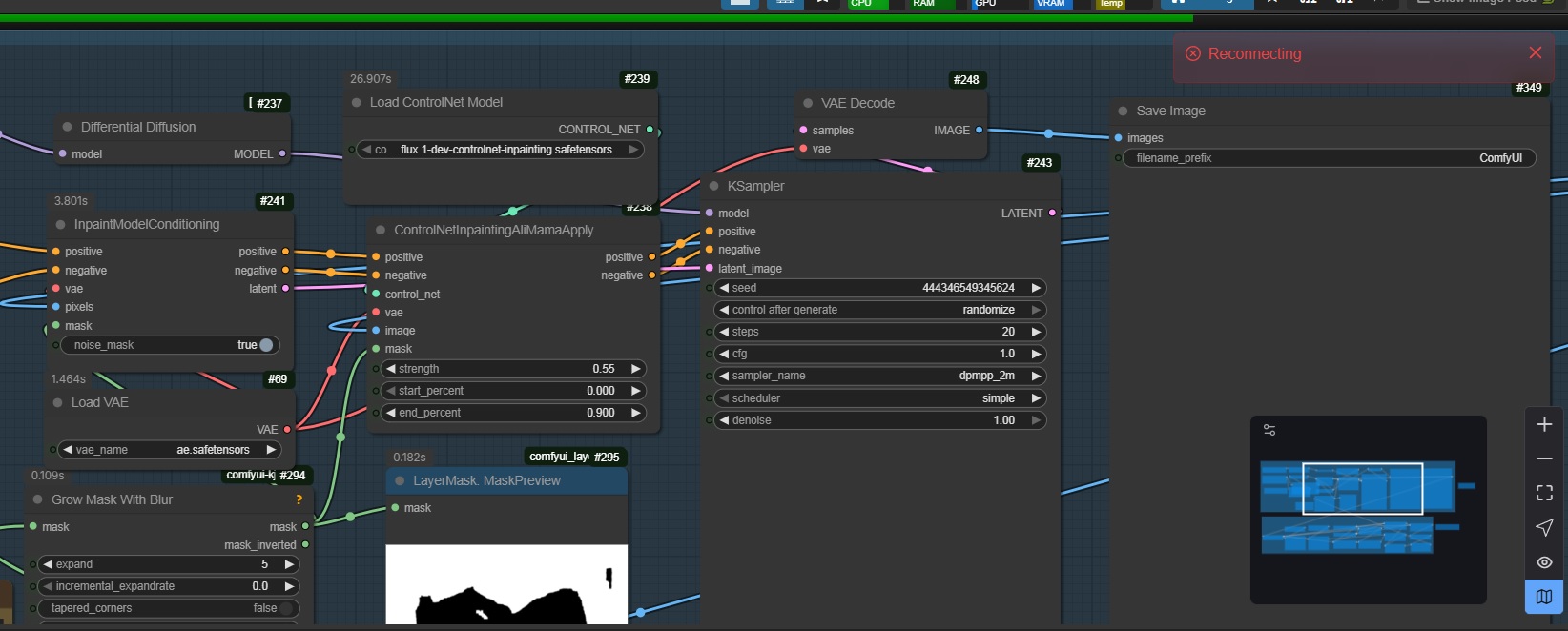Switch to select mode with the arrow icon
Viewport: 1568px width, 631px height.
point(1544,527)
